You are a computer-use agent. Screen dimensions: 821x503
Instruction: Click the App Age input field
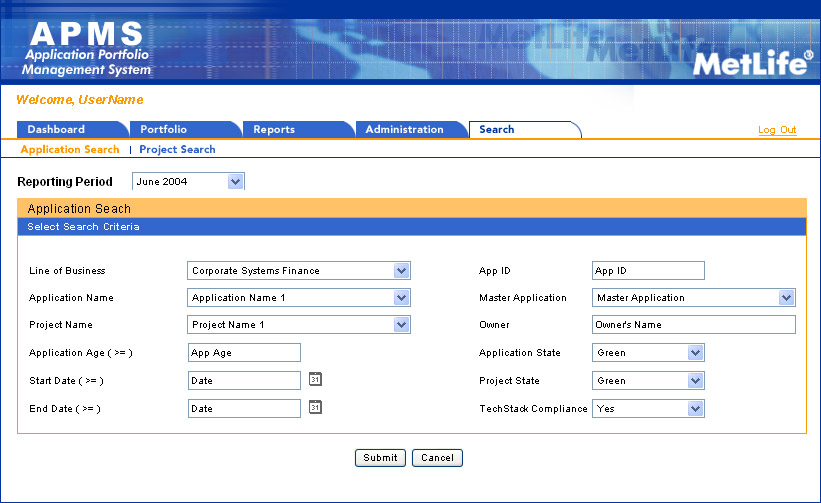(244, 353)
